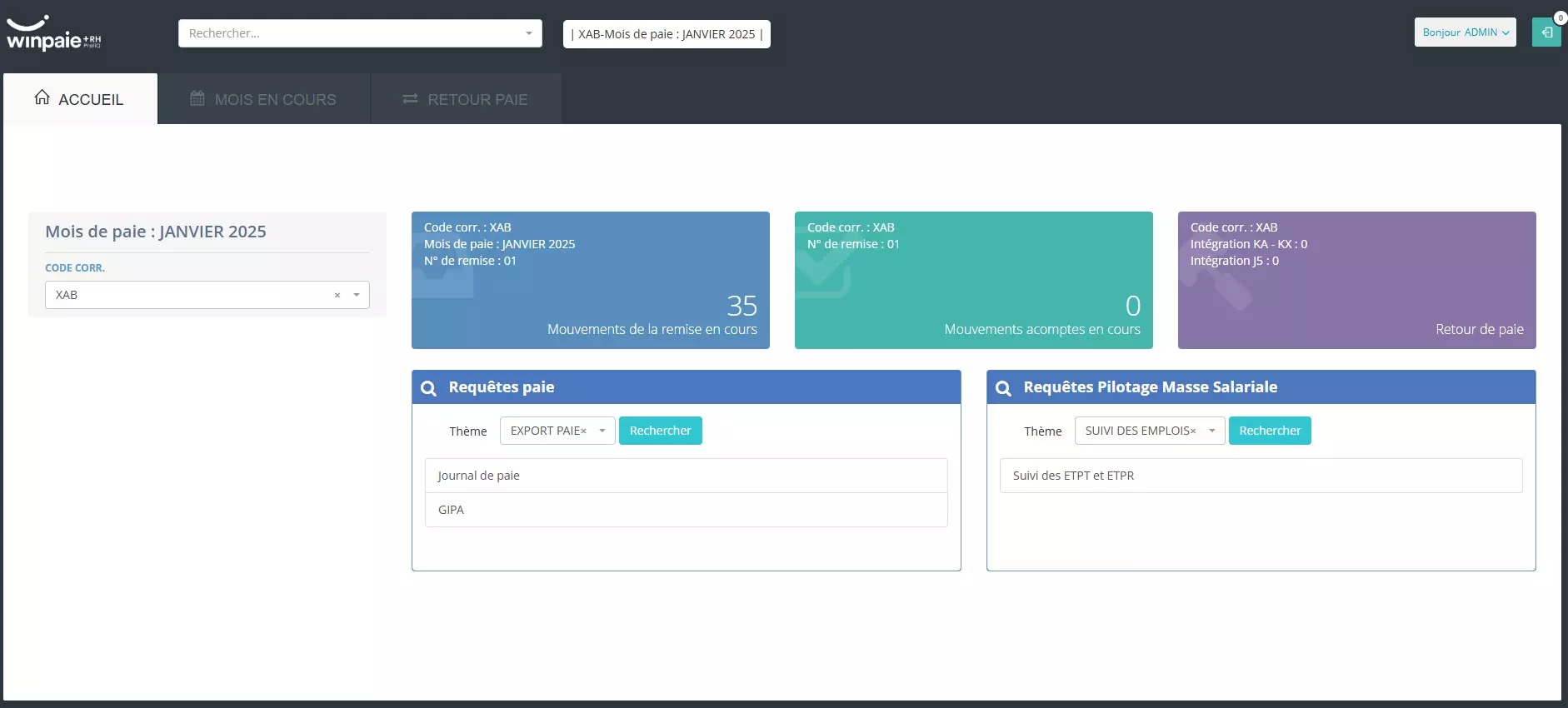Image resolution: width=1568 pixels, height=708 pixels.
Task: Select the Journal de paie query
Action: (687, 476)
